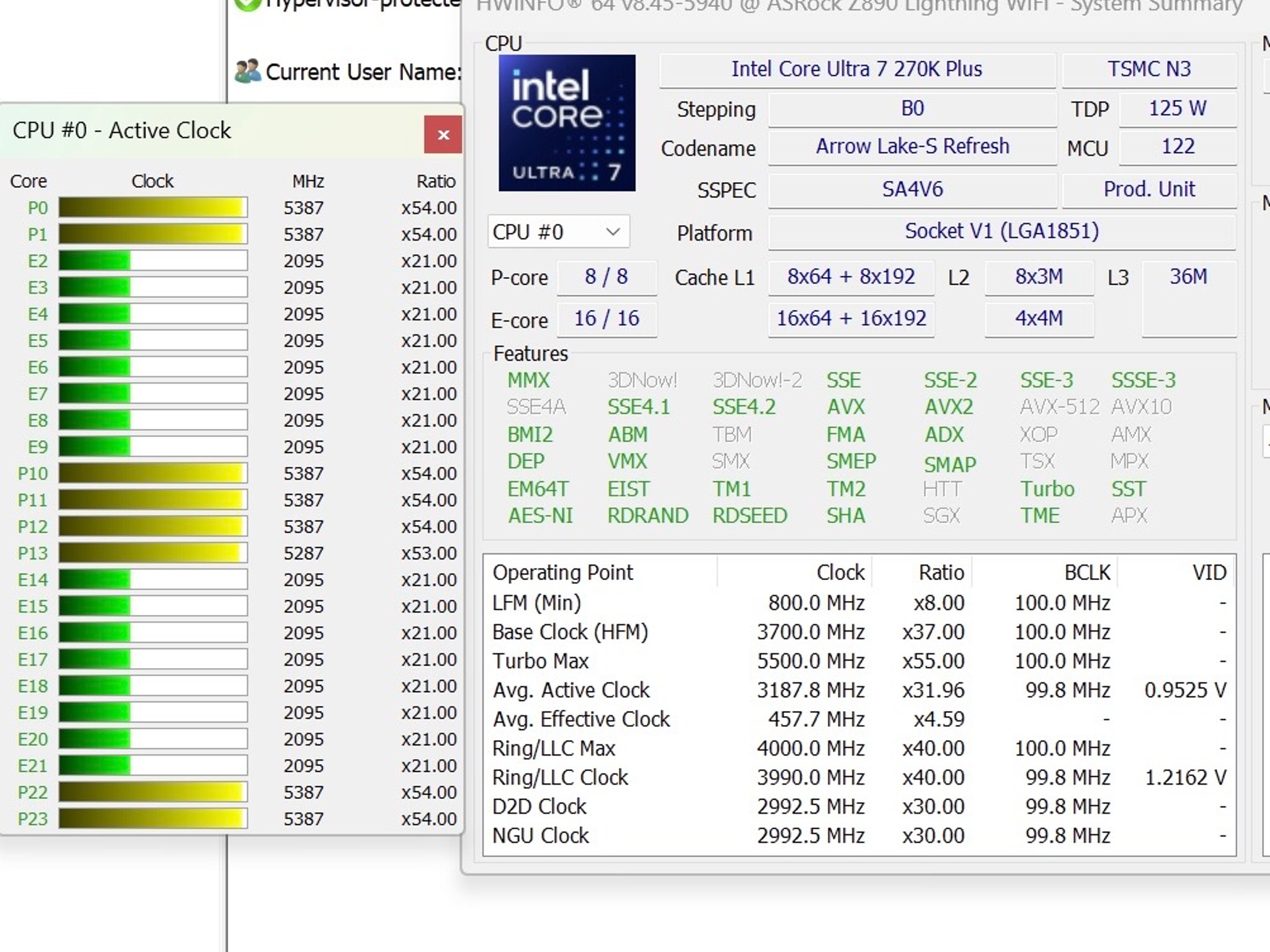The height and width of the screenshot is (952, 1270).
Task: Click the Arrow Lake-S Refresh codename field
Action: click(912, 147)
